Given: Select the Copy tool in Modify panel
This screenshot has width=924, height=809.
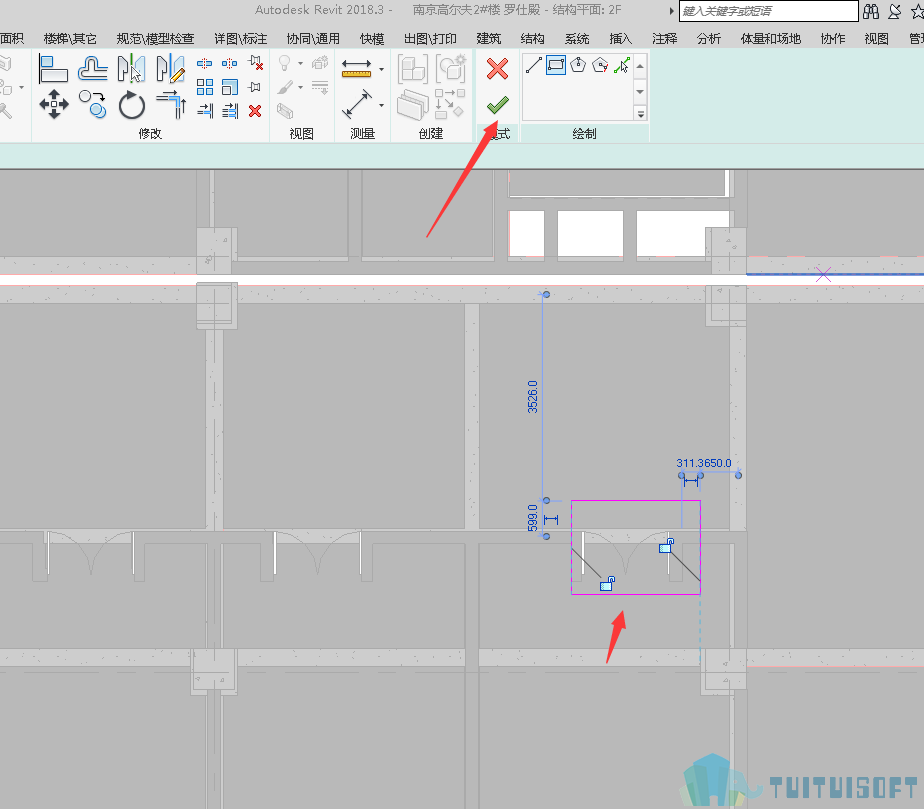Looking at the screenshot, I should [93, 104].
